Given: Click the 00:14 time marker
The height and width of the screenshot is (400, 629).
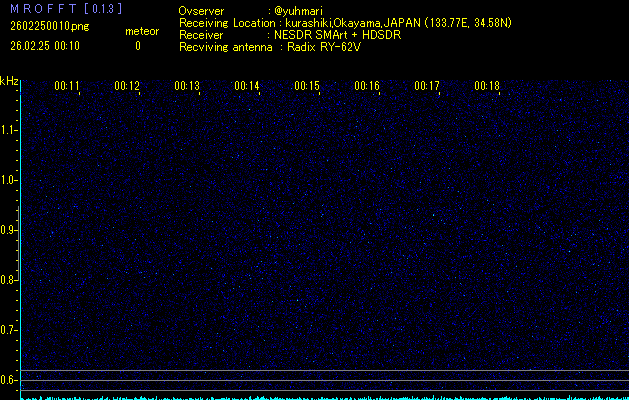Looking at the screenshot, I should point(247,86).
